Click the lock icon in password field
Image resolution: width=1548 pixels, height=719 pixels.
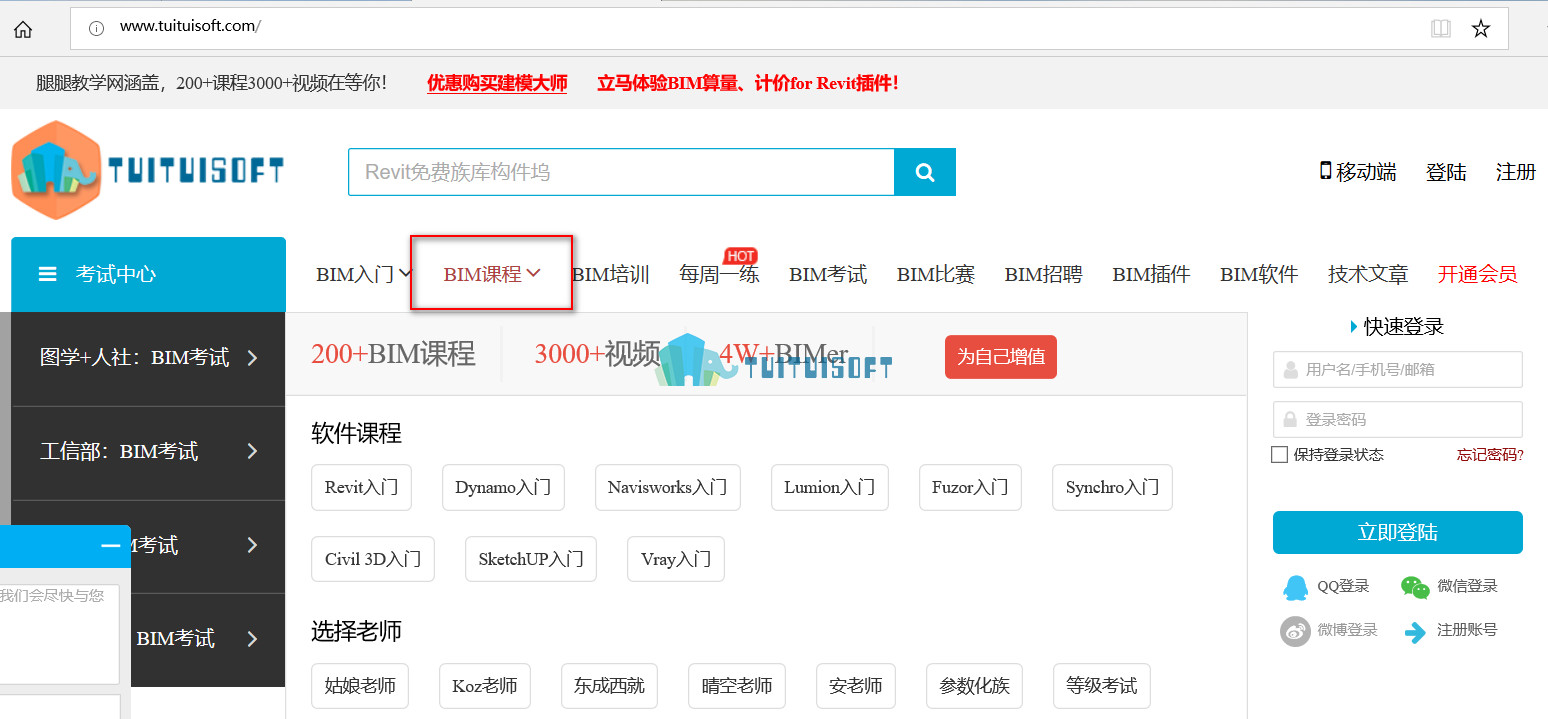pos(1290,419)
